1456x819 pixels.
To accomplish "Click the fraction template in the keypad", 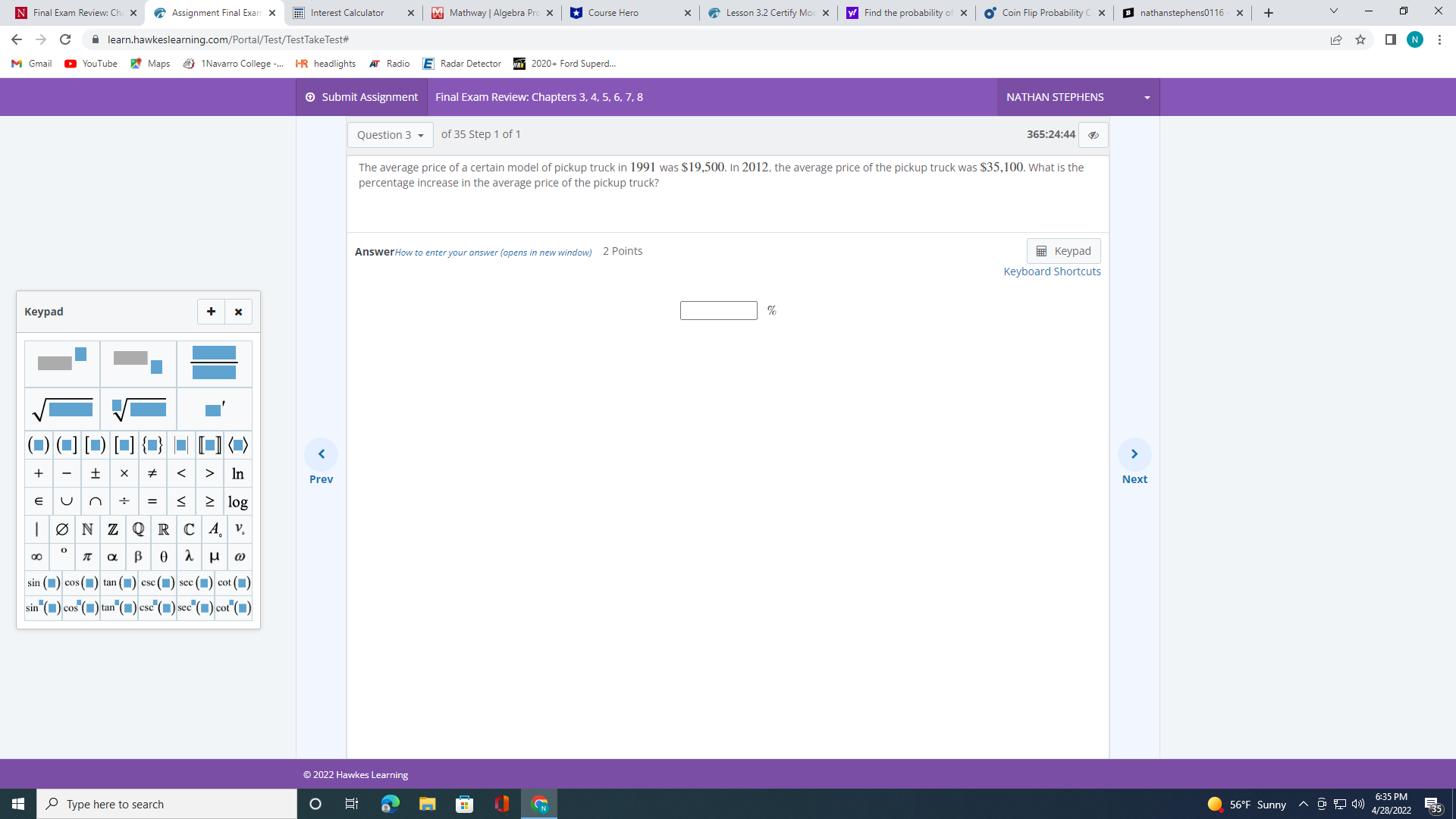I will (214, 363).
